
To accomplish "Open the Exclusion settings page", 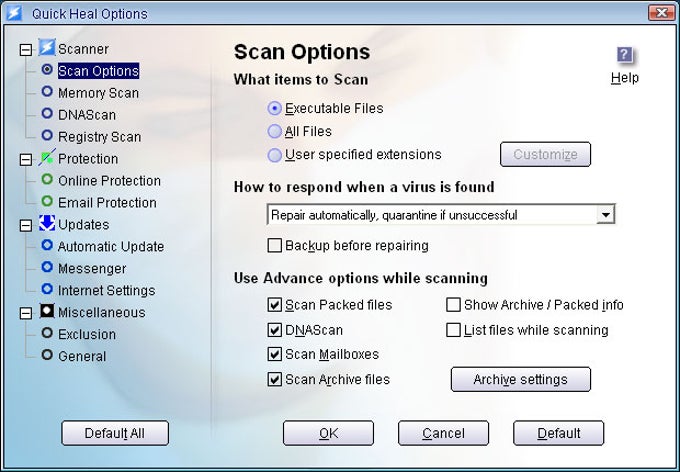I will (x=87, y=334).
